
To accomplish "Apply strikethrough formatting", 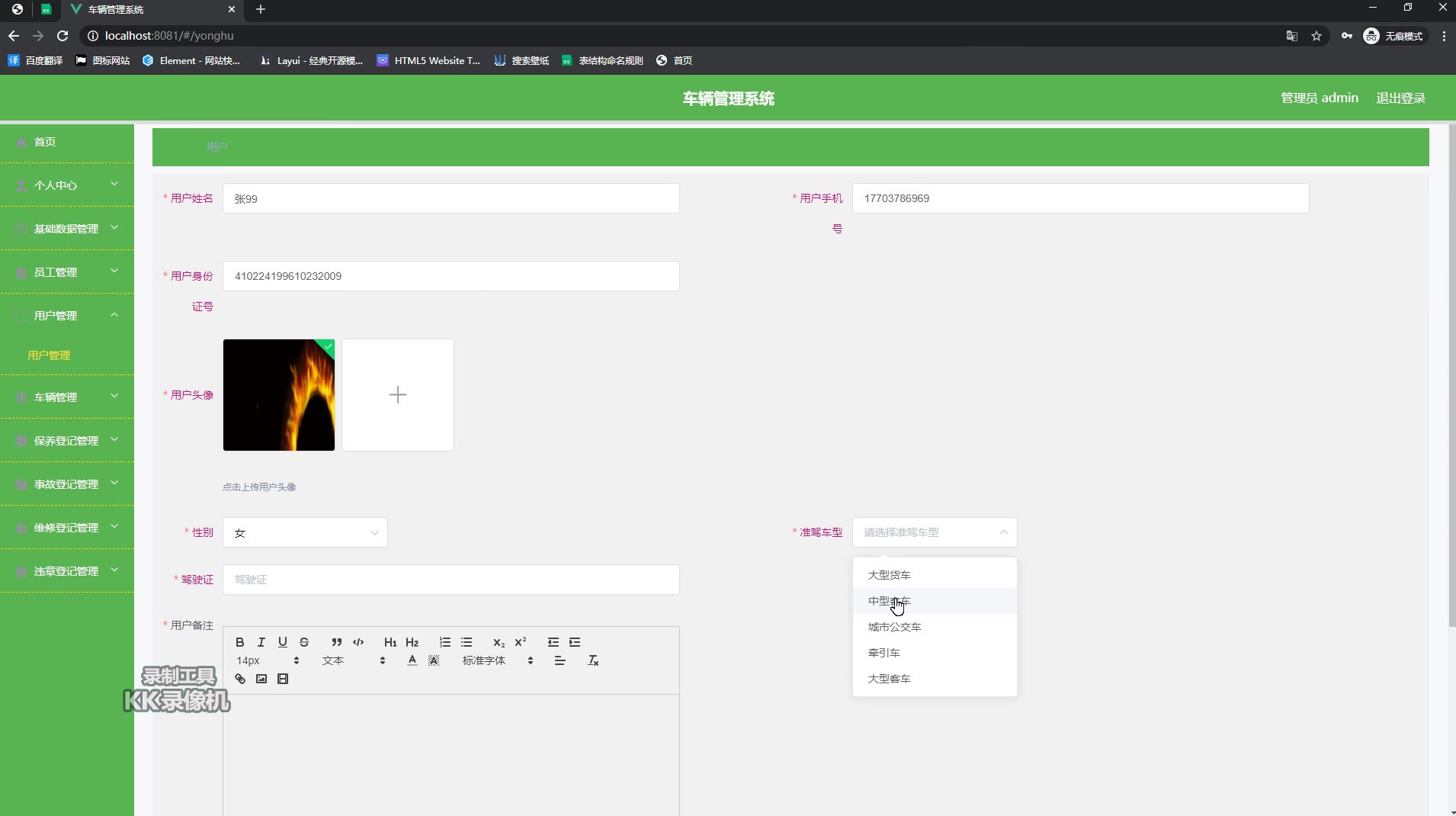I will (303, 642).
